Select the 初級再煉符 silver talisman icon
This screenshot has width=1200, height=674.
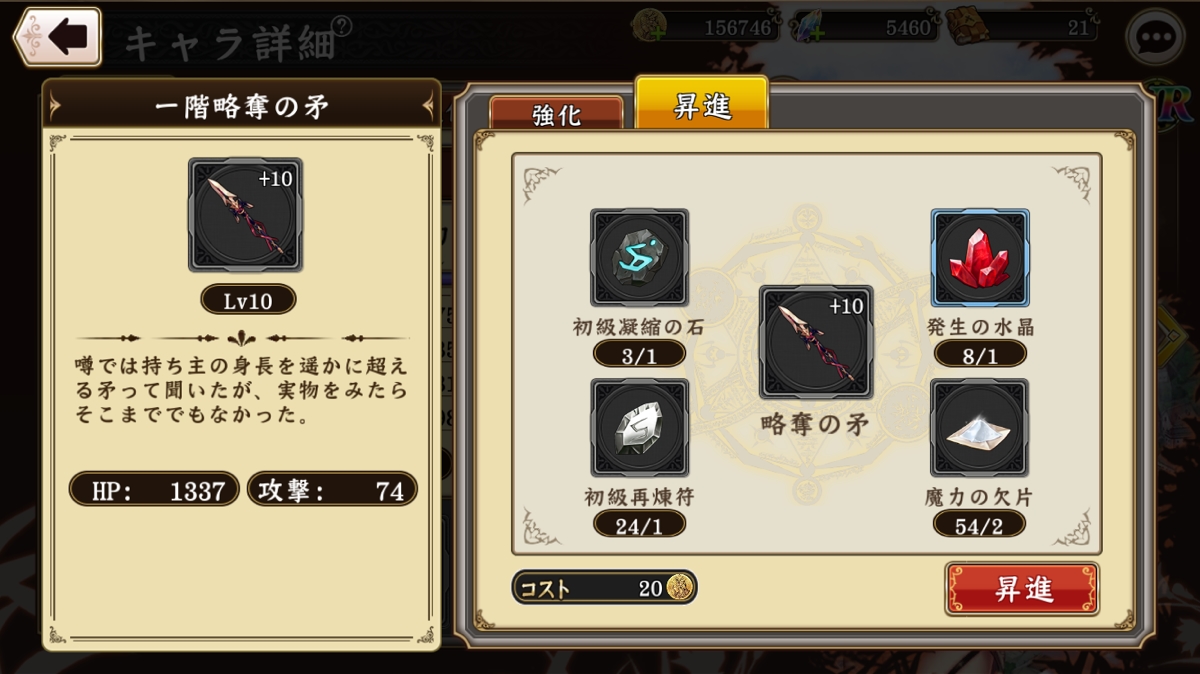pos(639,427)
